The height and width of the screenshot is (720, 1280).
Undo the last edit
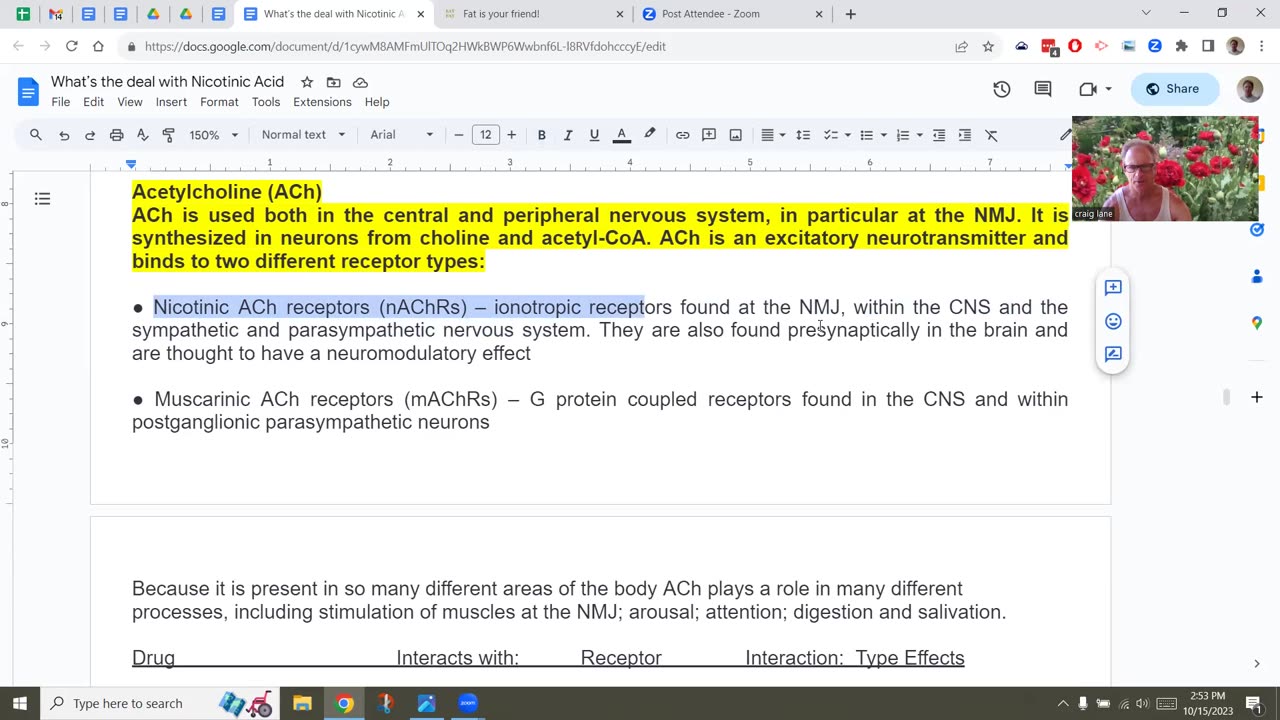(x=64, y=135)
